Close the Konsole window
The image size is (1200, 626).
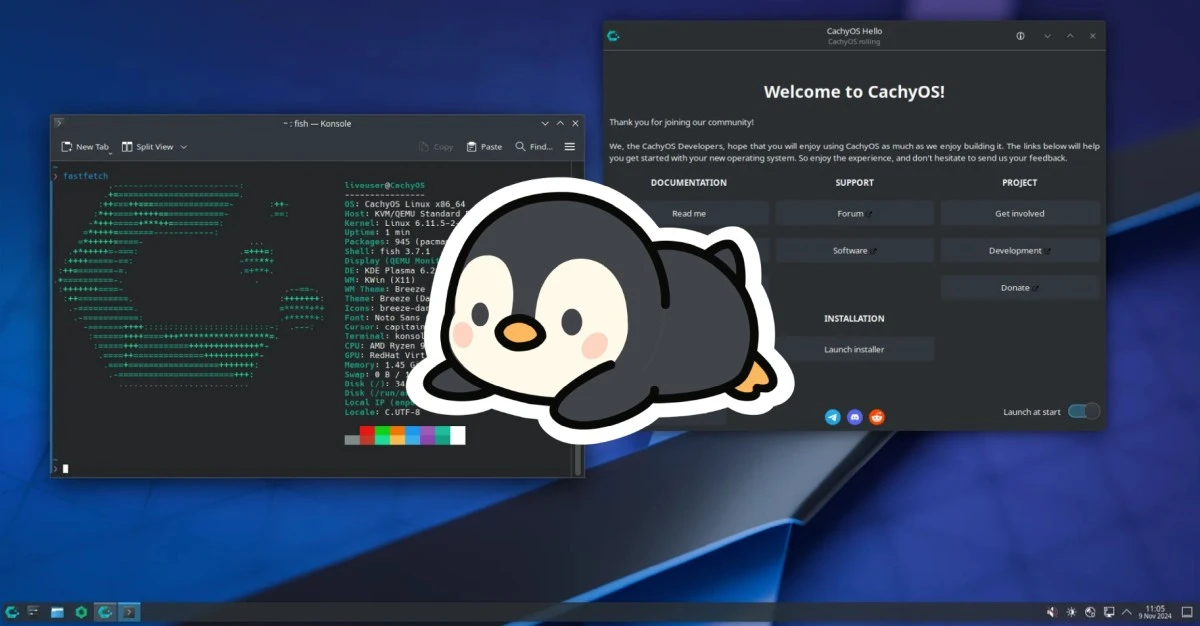[575, 123]
